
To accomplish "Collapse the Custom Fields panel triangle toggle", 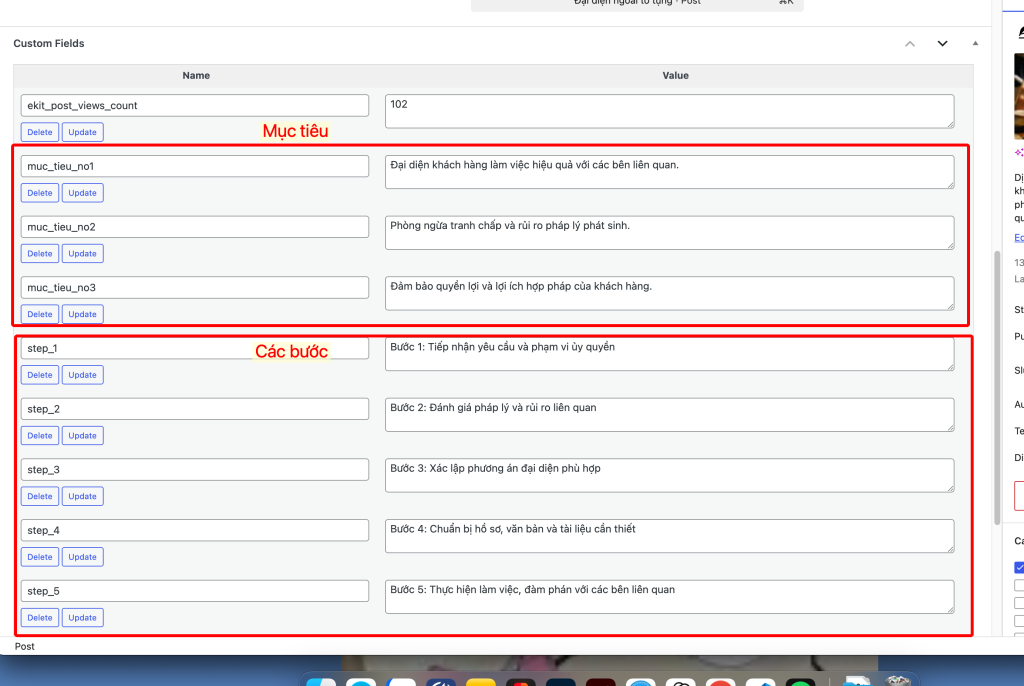I will [975, 44].
